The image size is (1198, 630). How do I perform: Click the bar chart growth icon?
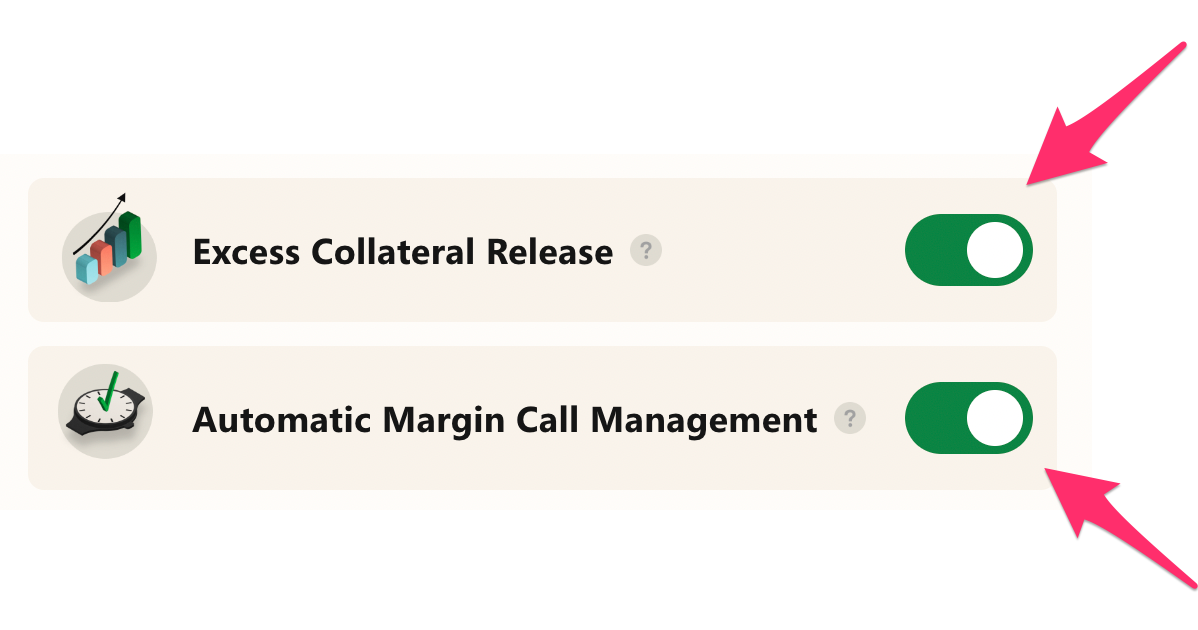(x=108, y=247)
